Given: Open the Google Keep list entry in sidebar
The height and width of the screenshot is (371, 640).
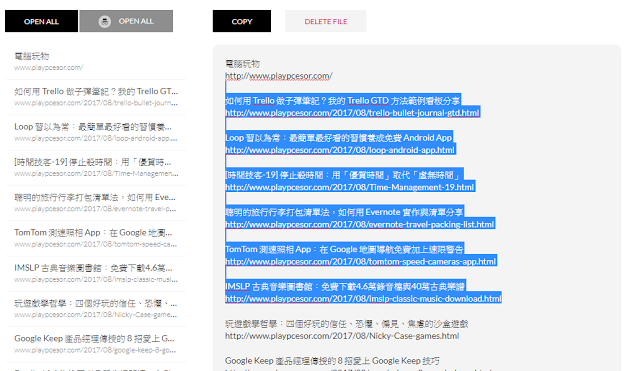Looking at the screenshot, I should 96,344.
